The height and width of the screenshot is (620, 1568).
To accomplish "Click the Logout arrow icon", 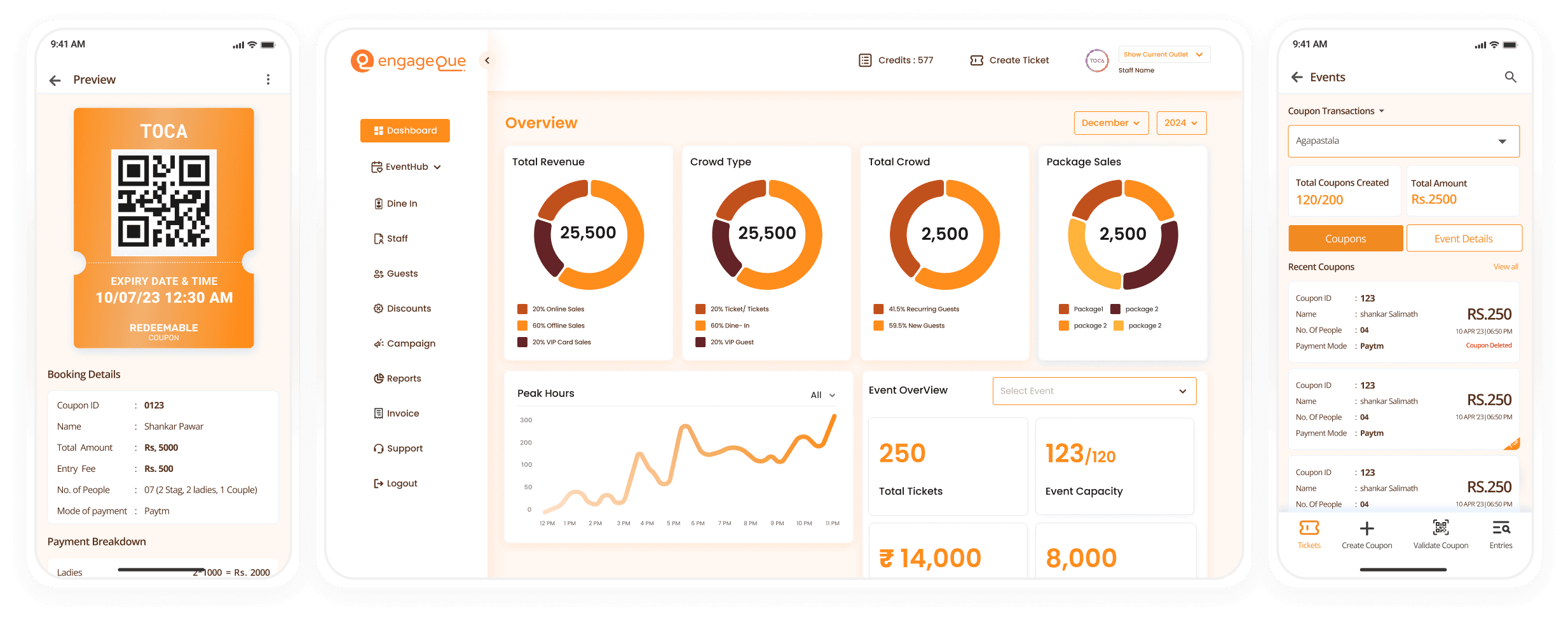I will 378,483.
